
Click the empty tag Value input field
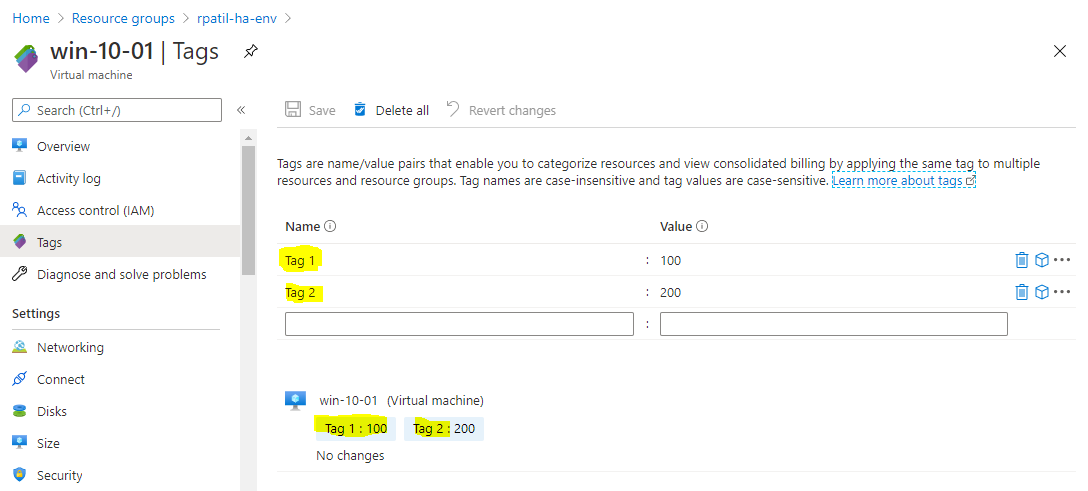coord(833,324)
